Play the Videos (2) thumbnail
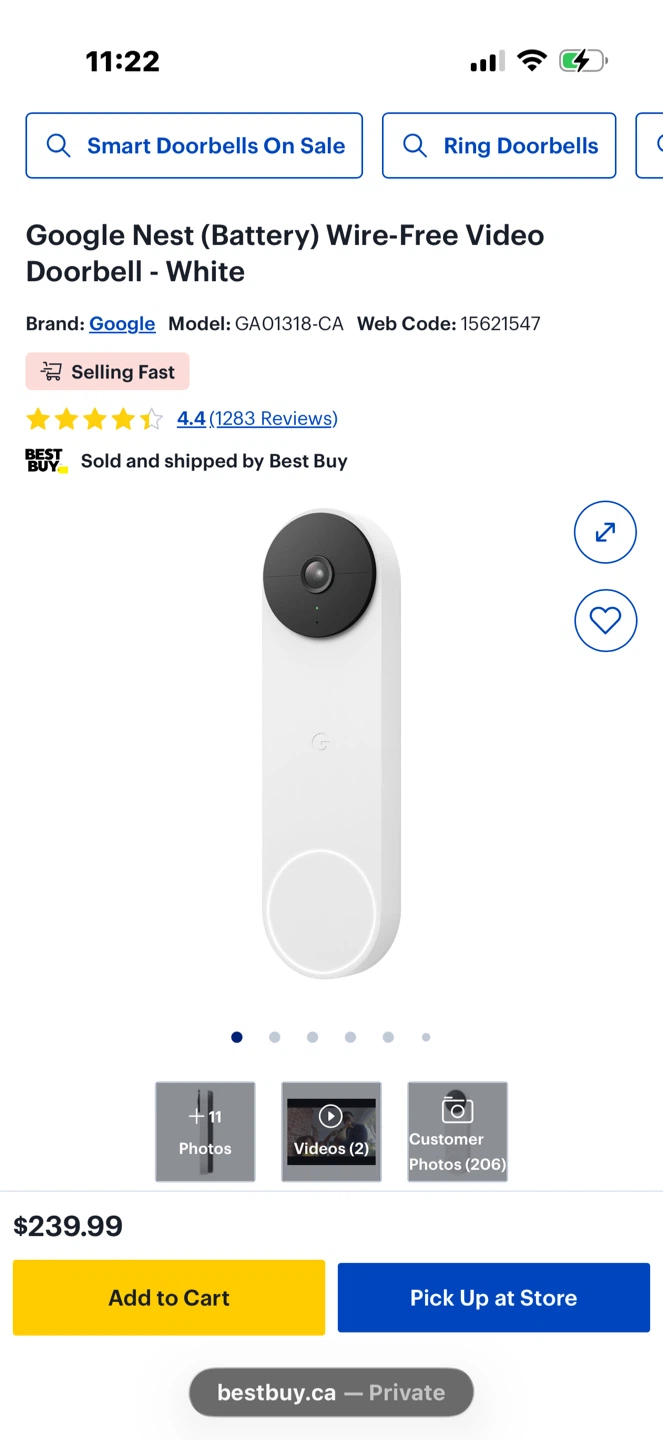Image resolution: width=663 pixels, height=1440 pixels. point(331,1132)
